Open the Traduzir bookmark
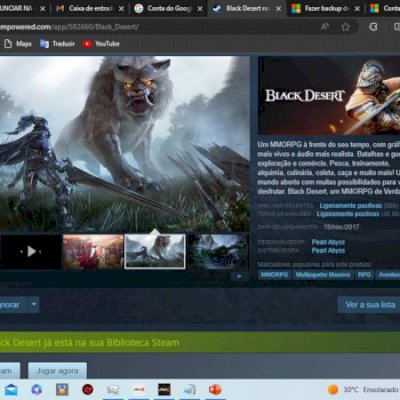The width and height of the screenshot is (400, 400). click(x=57, y=44)
